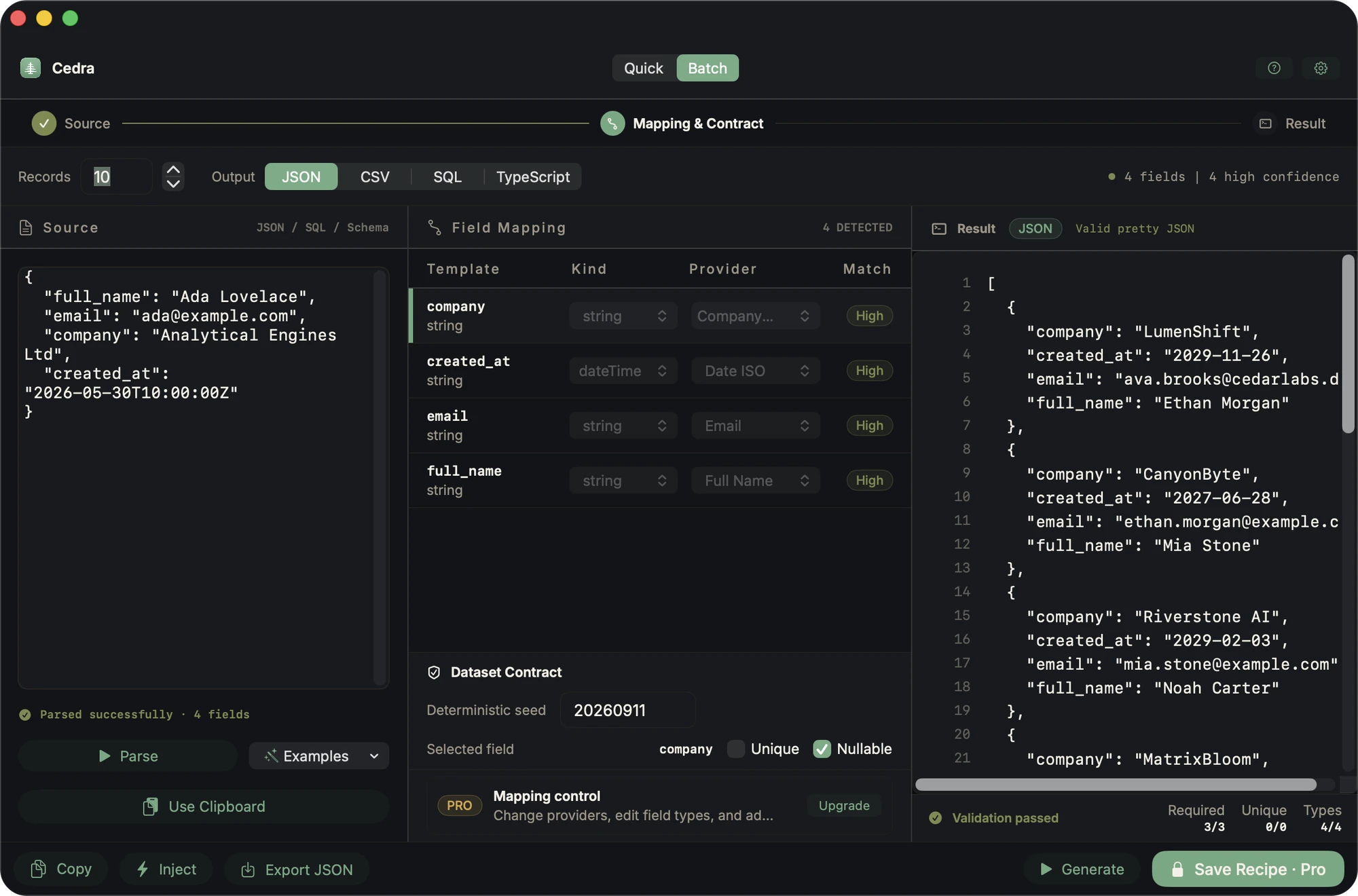
Task: Open Email provider dropdown
Action: point(755,426)
